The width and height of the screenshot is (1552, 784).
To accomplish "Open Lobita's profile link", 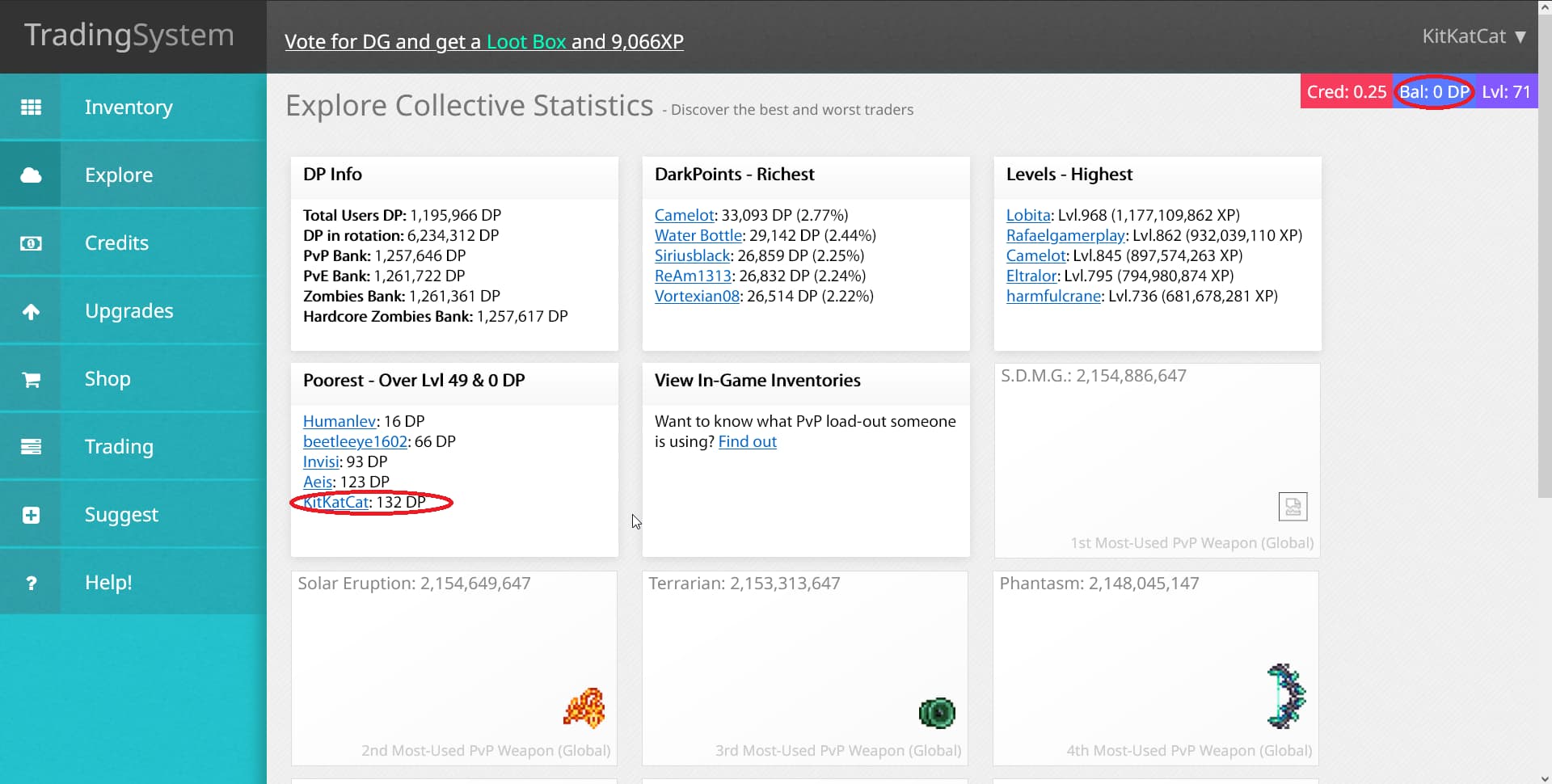I will (x=1028, y=215).
